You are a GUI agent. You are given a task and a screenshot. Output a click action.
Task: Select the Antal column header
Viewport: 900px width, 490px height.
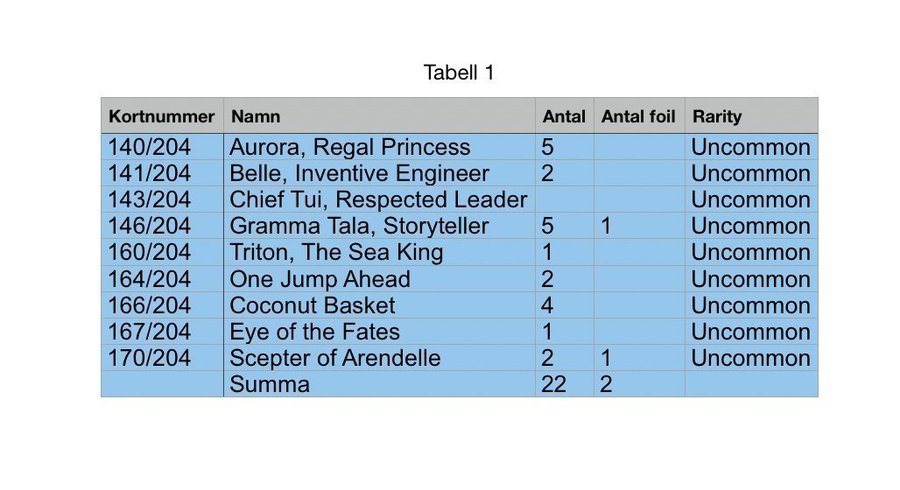pyautogui.click(x=564, y=116)
